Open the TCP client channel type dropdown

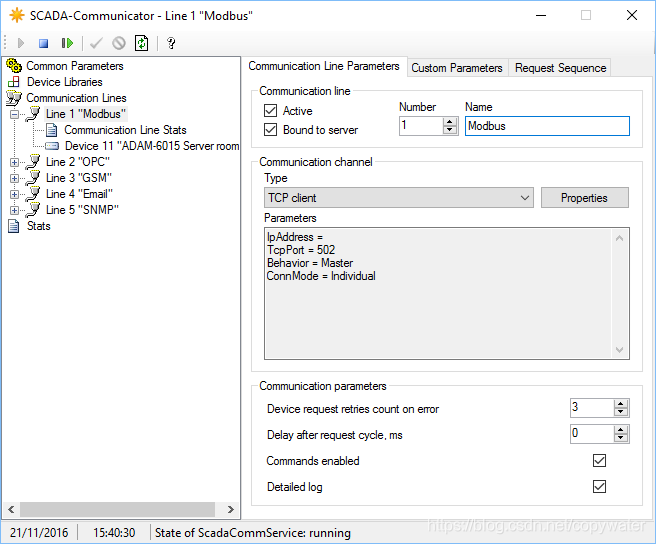399,198
